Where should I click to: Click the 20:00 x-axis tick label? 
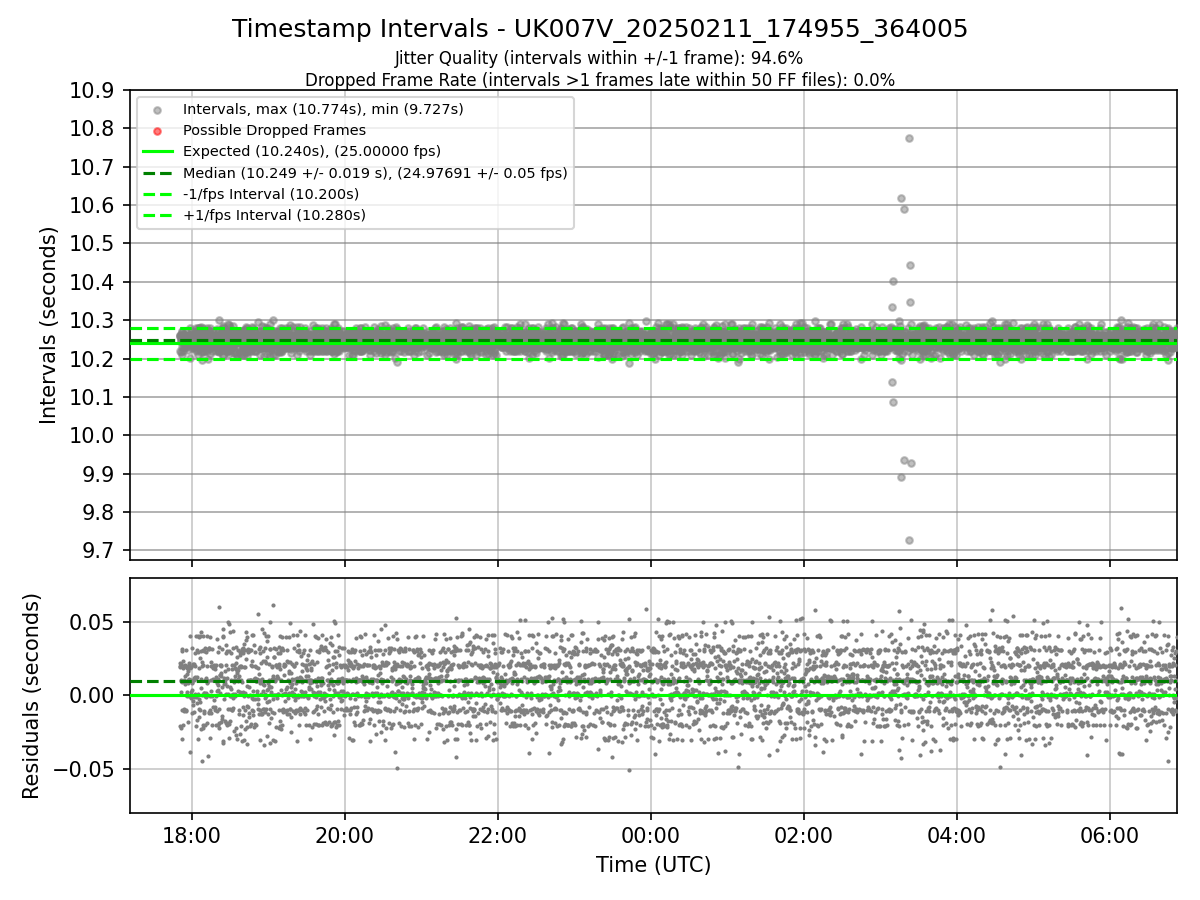click(x=345, y=834)
